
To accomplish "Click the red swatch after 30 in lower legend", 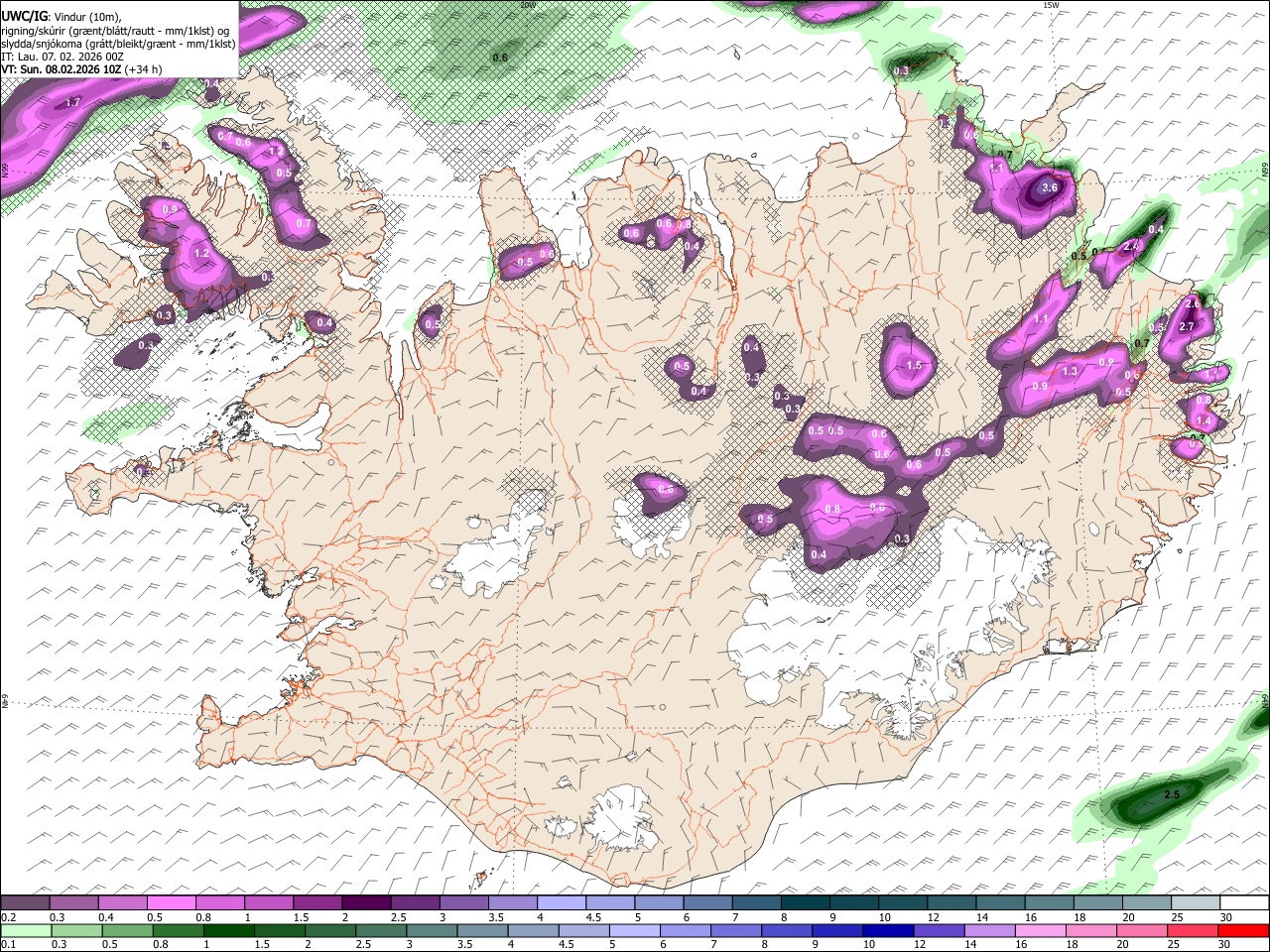I will coord(1244,931).
